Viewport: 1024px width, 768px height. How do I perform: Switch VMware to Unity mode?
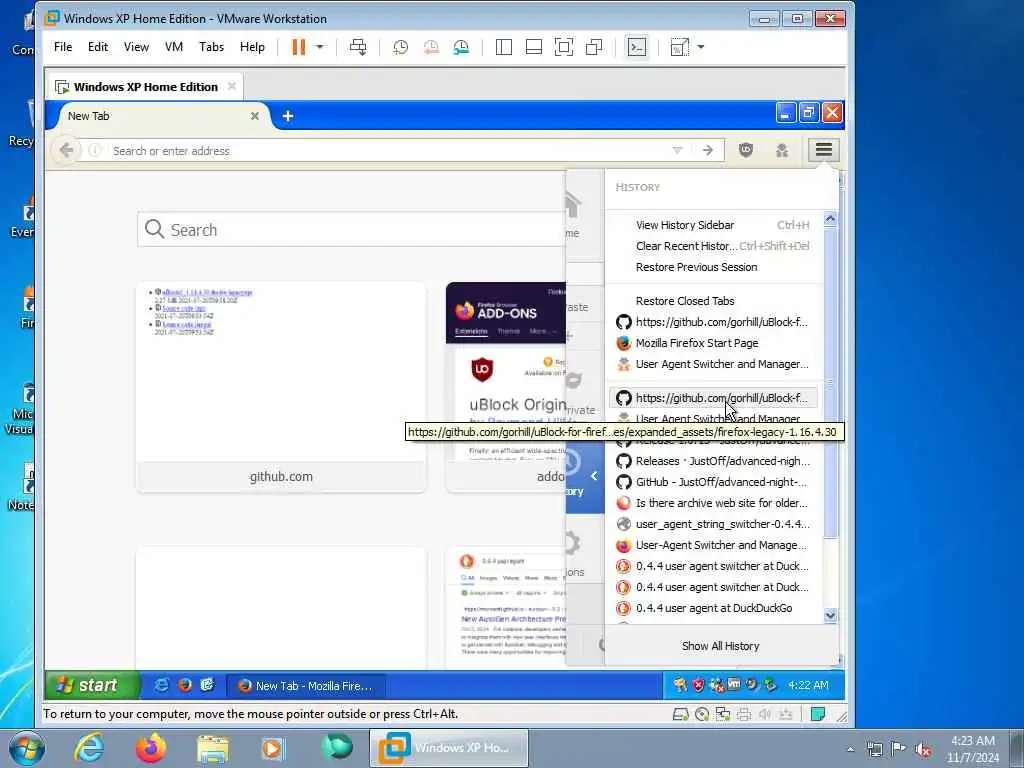(594, 47)
